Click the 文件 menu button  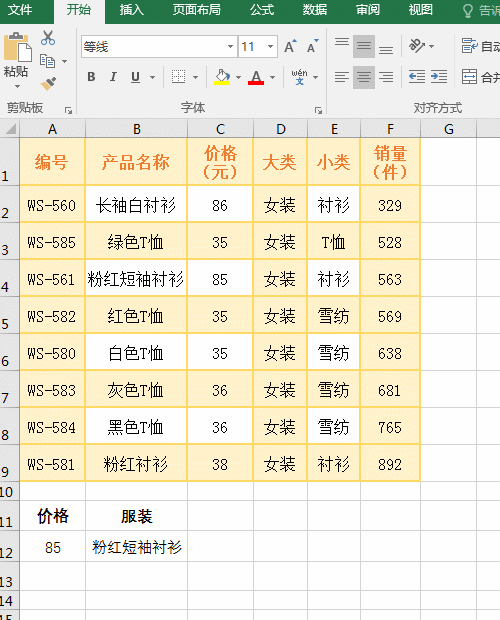(20, 9)
